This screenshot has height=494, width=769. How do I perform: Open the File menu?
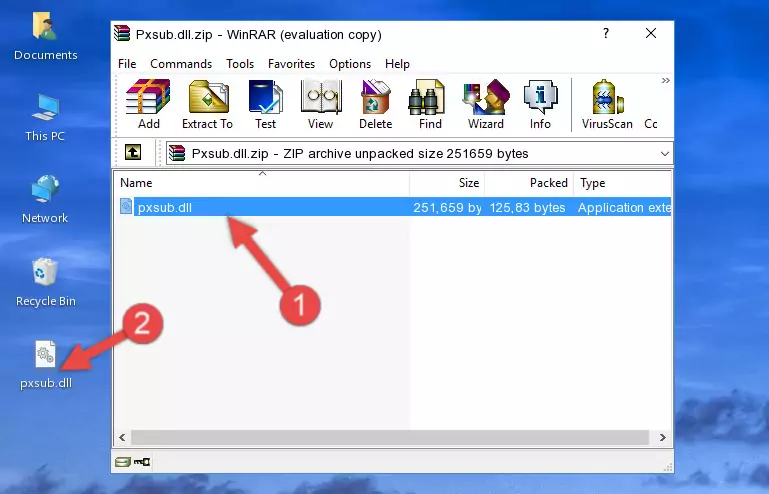(x=127, y=64)
